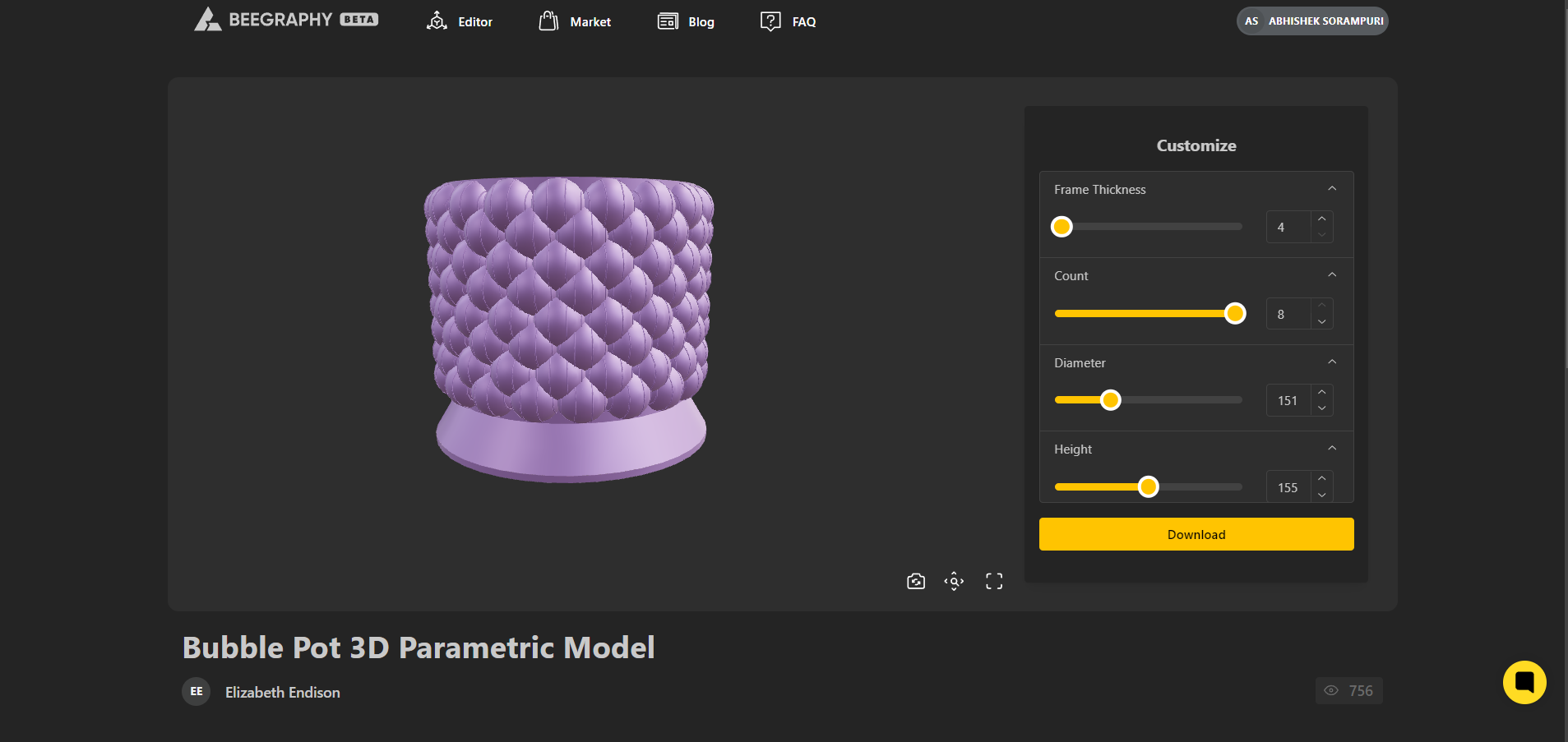The image size is (1568, 742).
Task: Open Elizabeth Endison author profile
Action: [x=282, y=693]
